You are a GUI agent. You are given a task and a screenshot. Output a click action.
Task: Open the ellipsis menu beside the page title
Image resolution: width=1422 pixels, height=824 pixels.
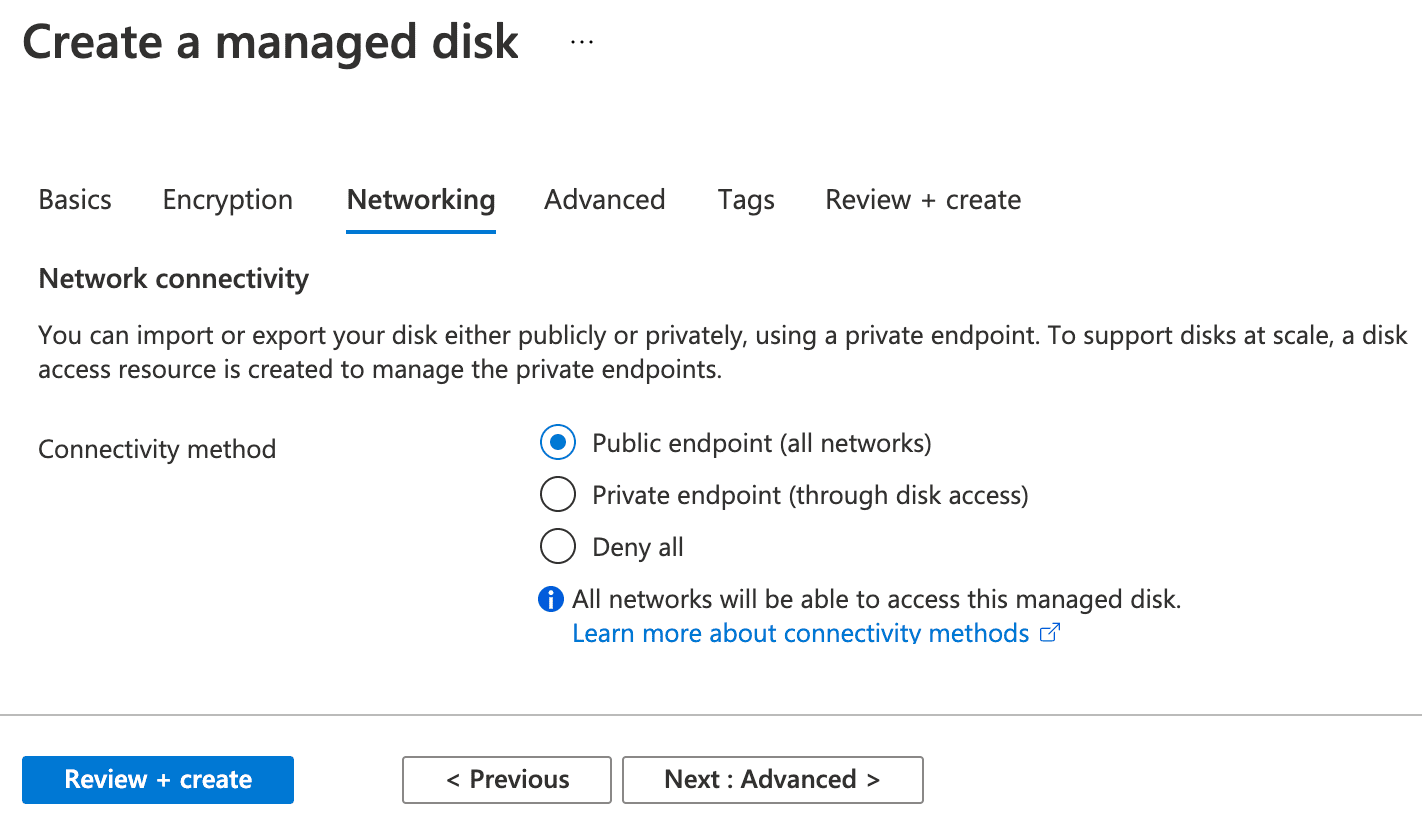click(x=581, y=41)
